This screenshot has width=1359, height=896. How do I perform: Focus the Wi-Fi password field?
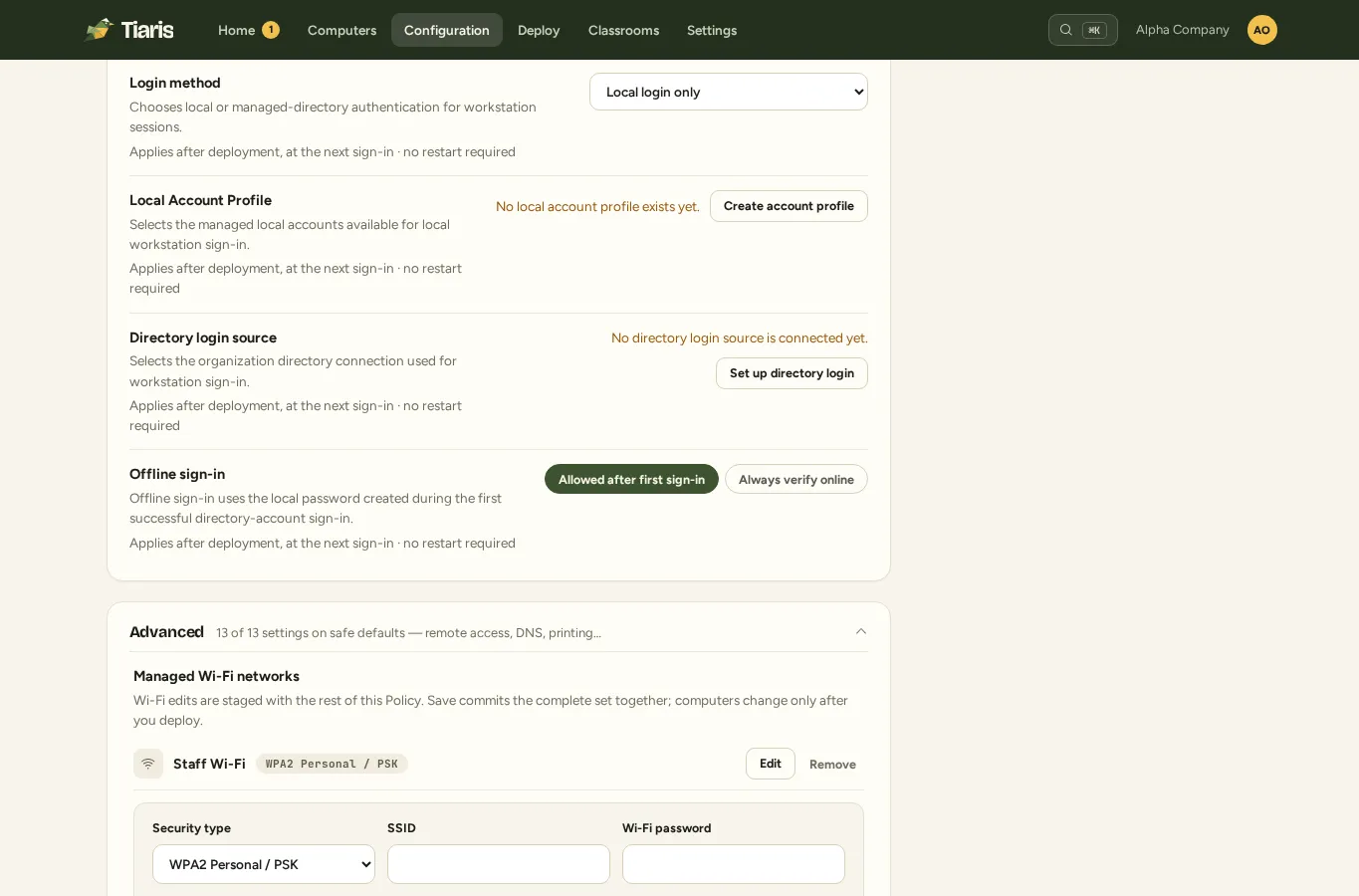(x=734, y=864)
